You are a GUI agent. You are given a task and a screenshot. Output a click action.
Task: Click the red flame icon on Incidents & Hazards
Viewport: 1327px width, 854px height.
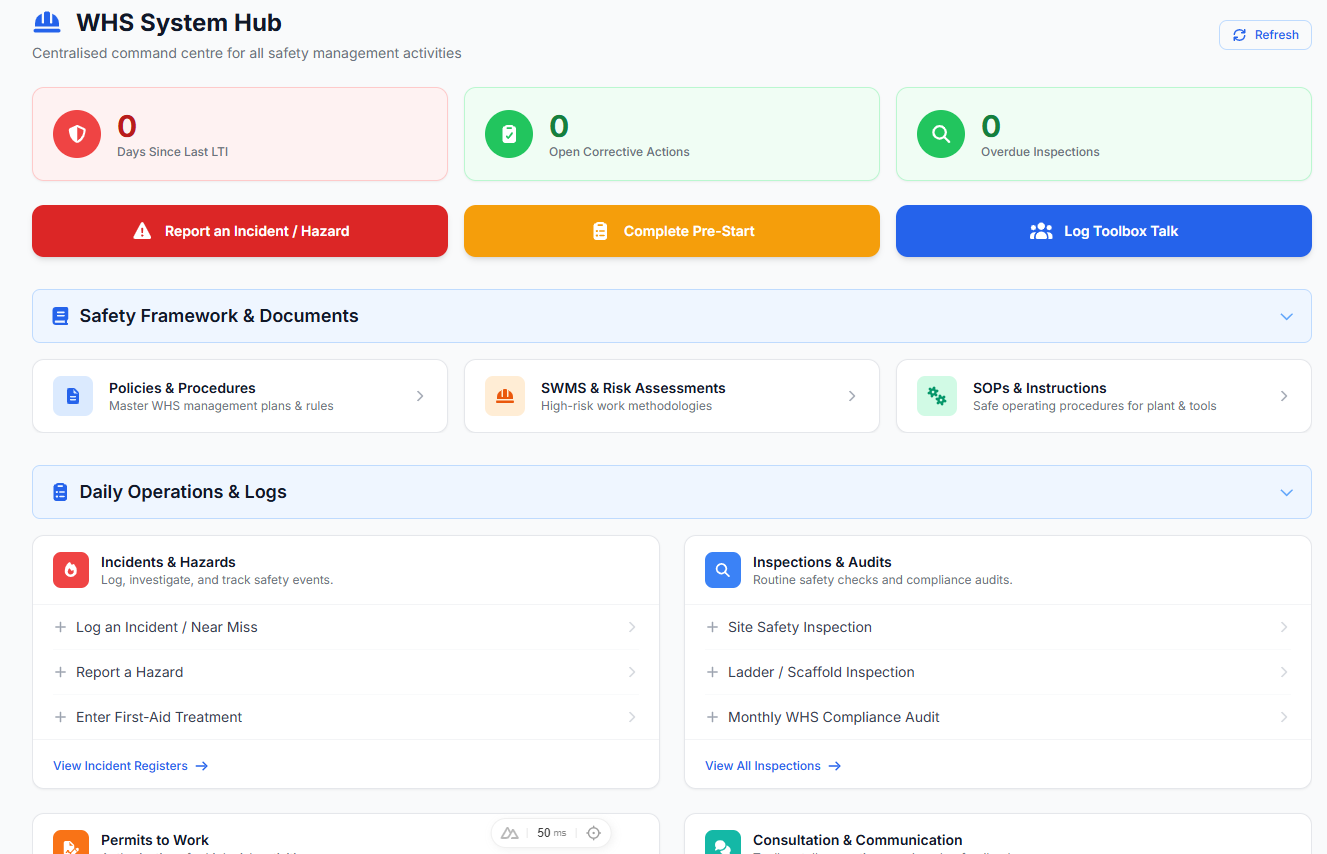70,570
